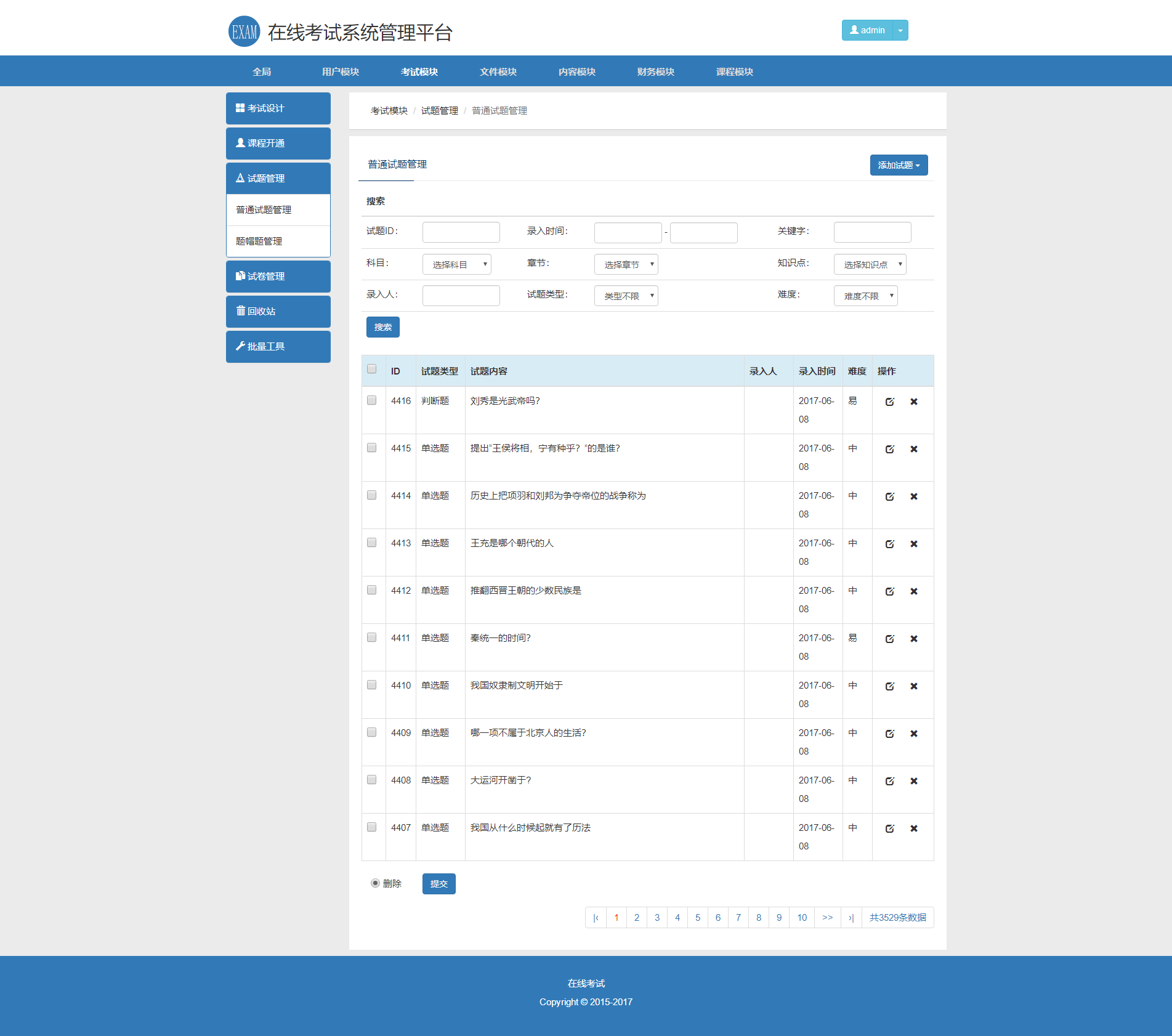The image size is (1172, 1036).
Task: Open 回收站 recycle bin in sidebar
Action: pos(278,312)
